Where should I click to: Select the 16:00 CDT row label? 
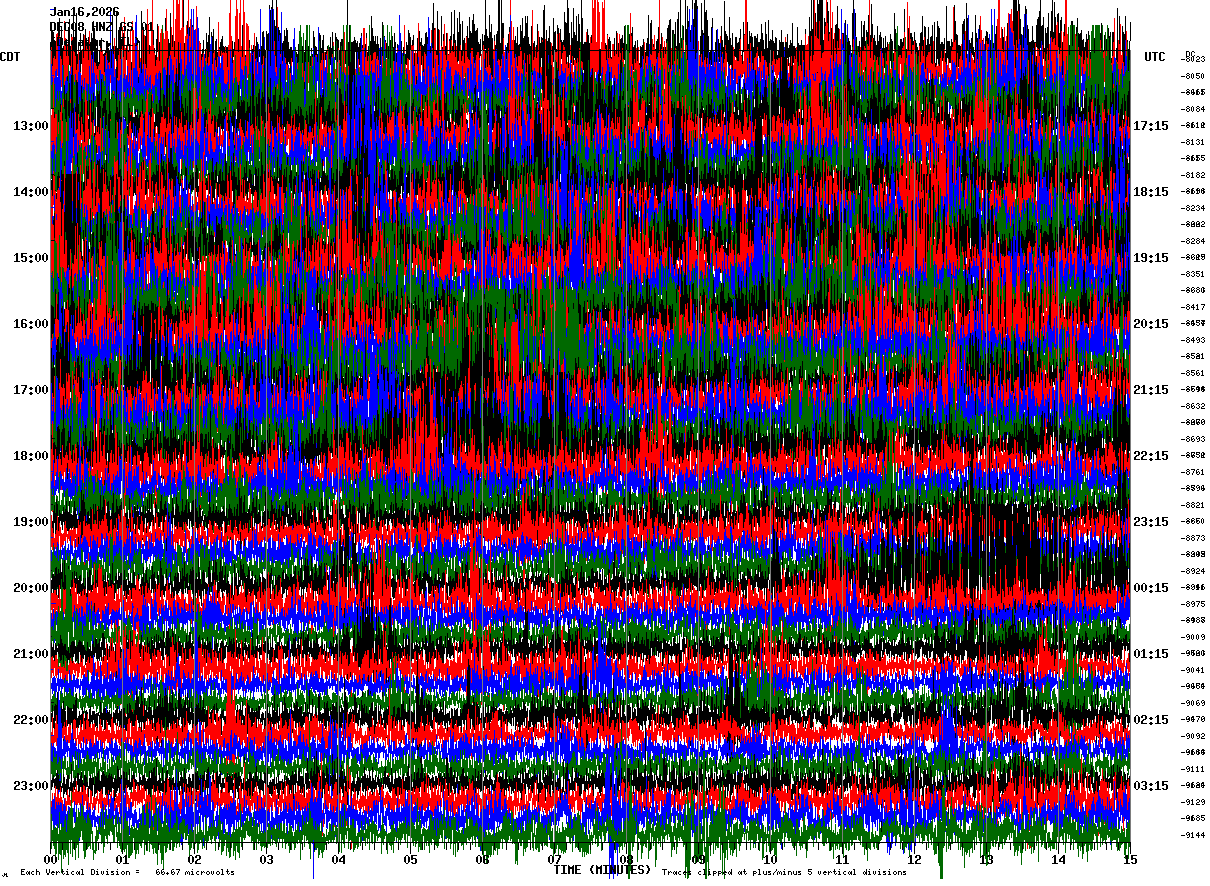point(31,324)
